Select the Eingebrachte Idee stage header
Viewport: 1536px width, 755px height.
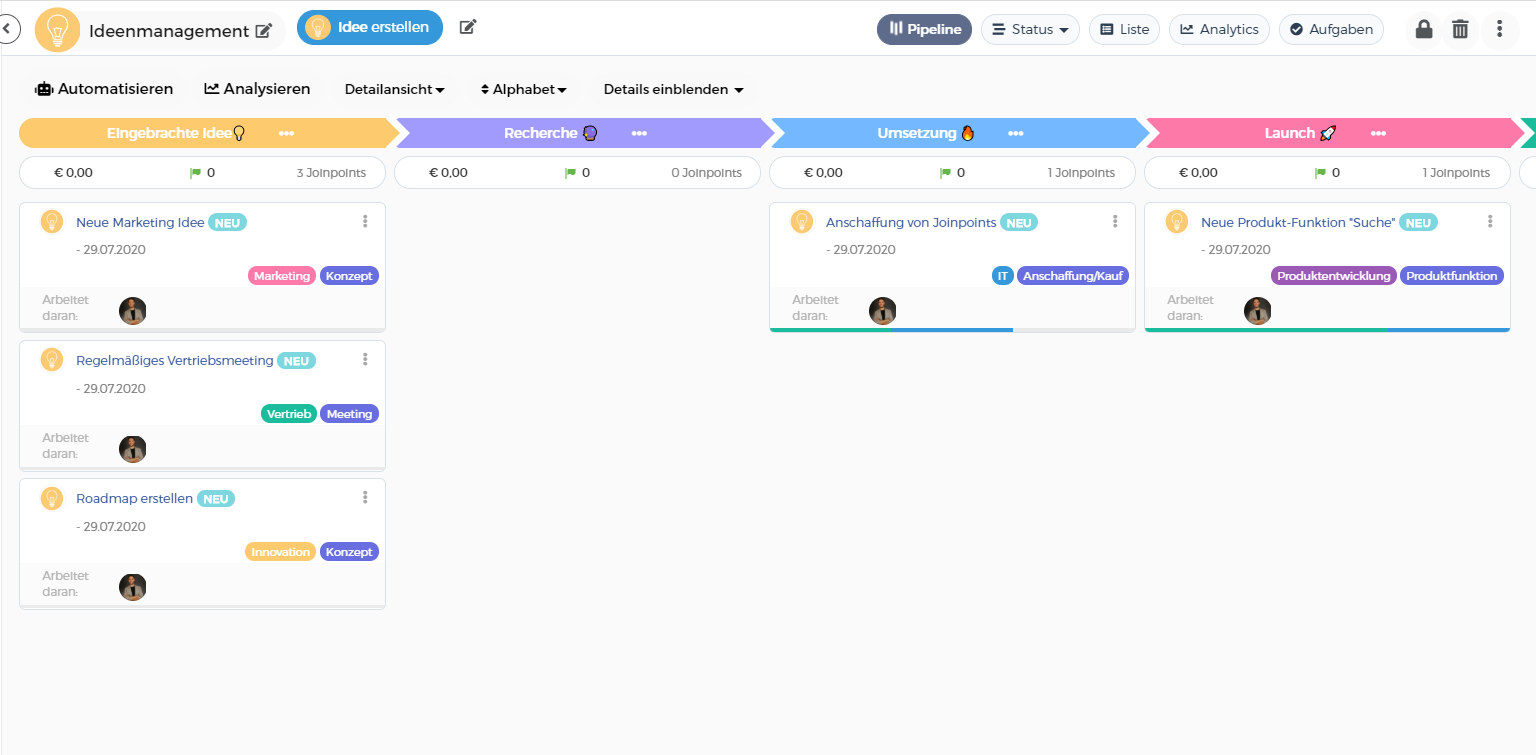point(208,133)
